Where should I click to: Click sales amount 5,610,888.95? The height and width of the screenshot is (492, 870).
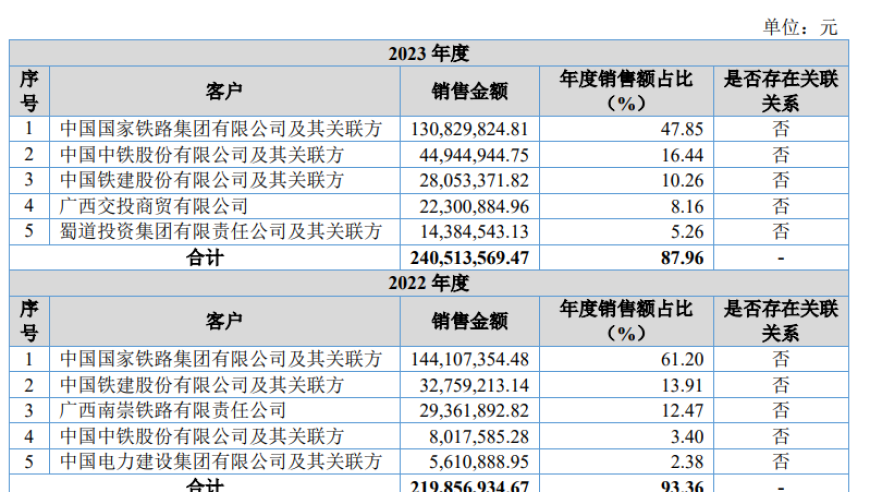point(479,461)
